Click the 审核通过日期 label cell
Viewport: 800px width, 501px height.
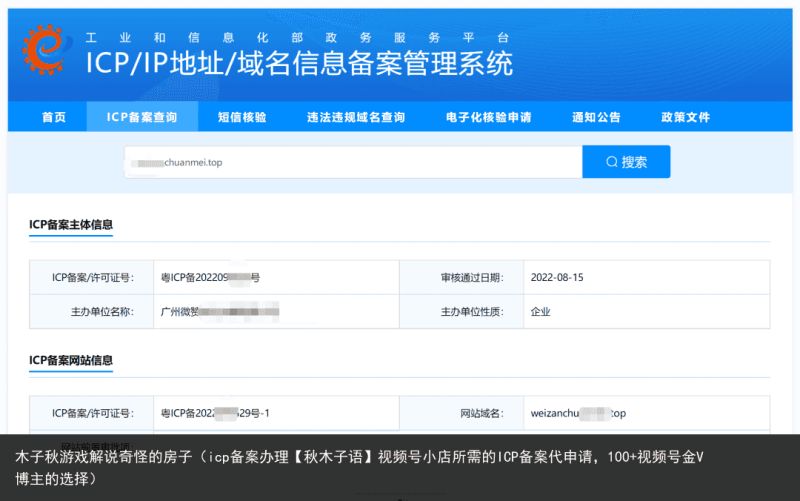pyautogui.click(x=462, y=278)
